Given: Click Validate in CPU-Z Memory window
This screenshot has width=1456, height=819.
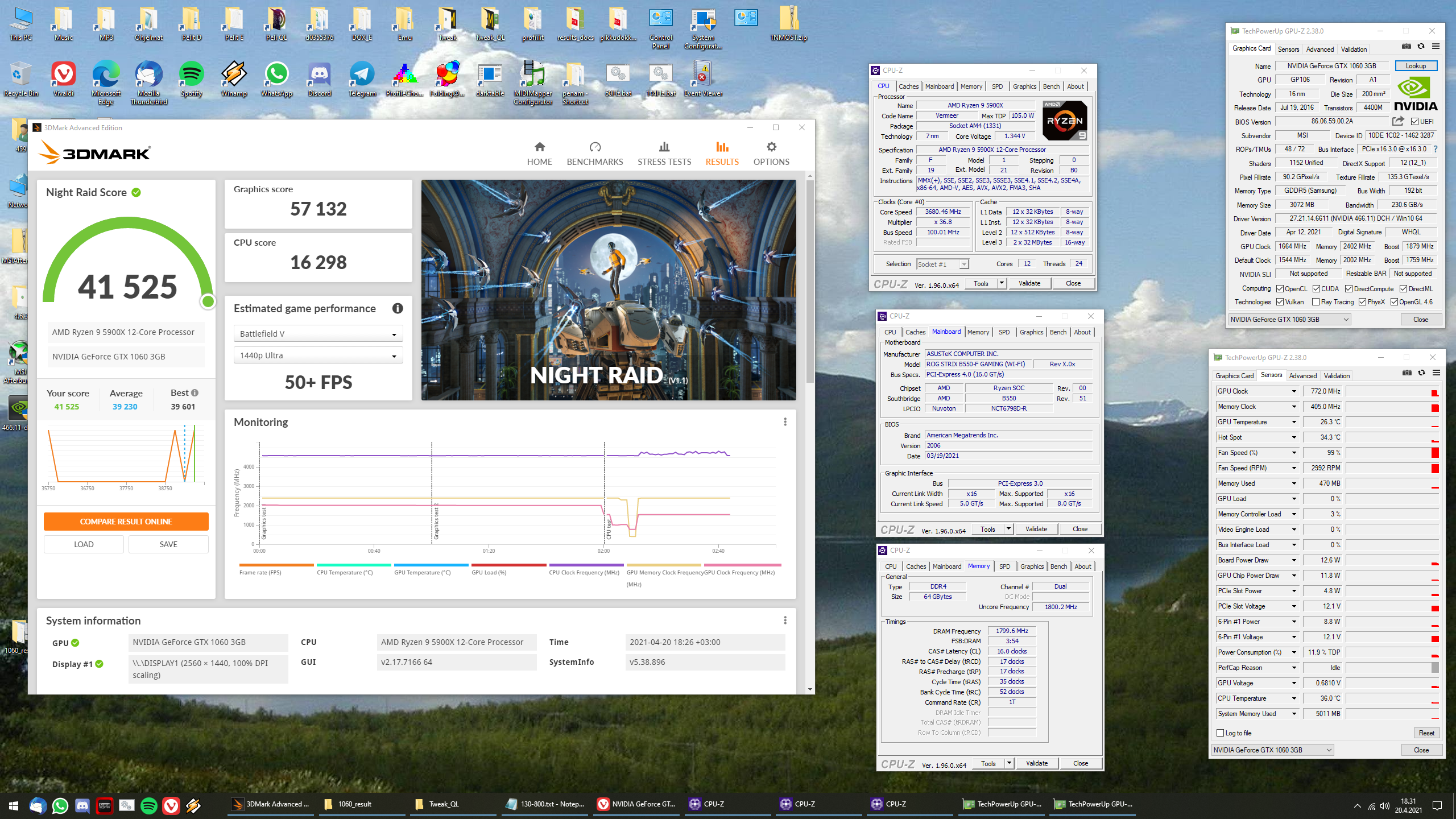Looking at the screenshot, I should click(1036, 763).
